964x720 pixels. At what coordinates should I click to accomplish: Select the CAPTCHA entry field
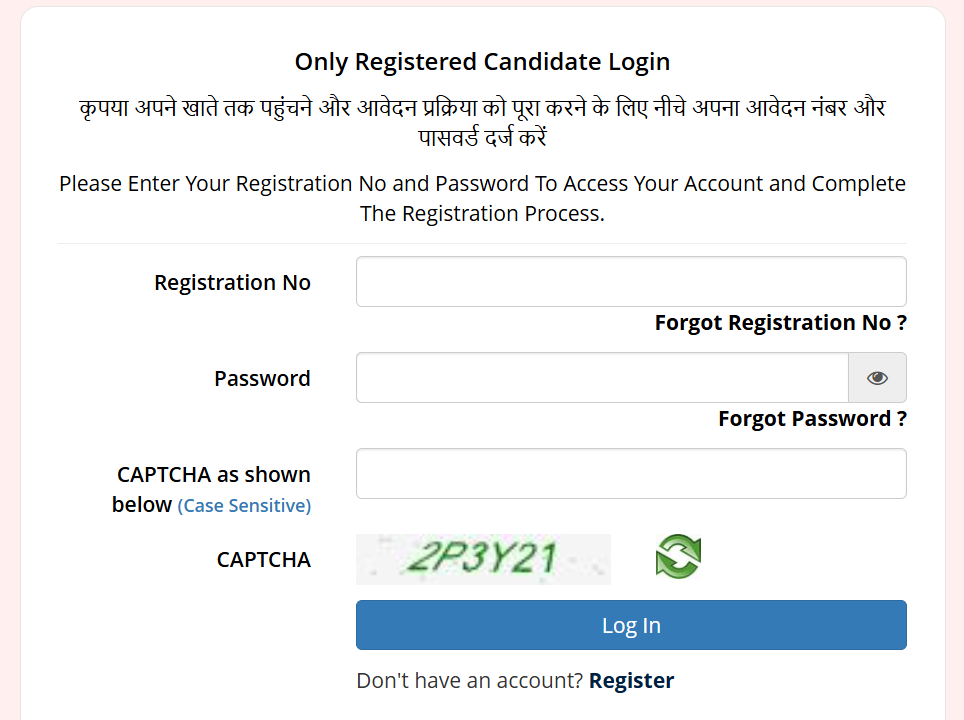(630, 474)
